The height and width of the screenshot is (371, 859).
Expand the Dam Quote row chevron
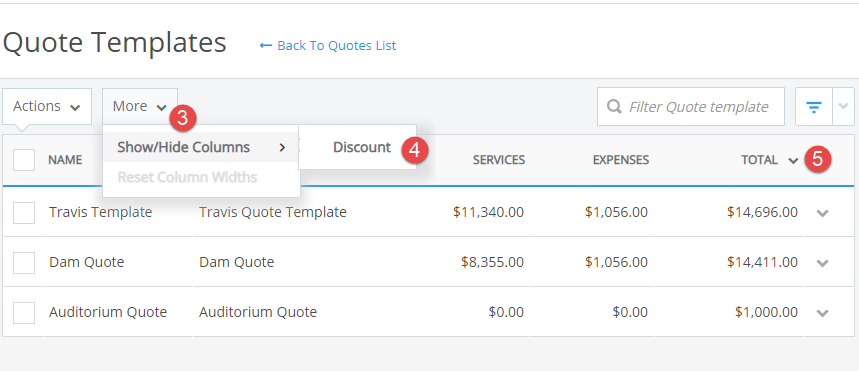coord(822,263)
